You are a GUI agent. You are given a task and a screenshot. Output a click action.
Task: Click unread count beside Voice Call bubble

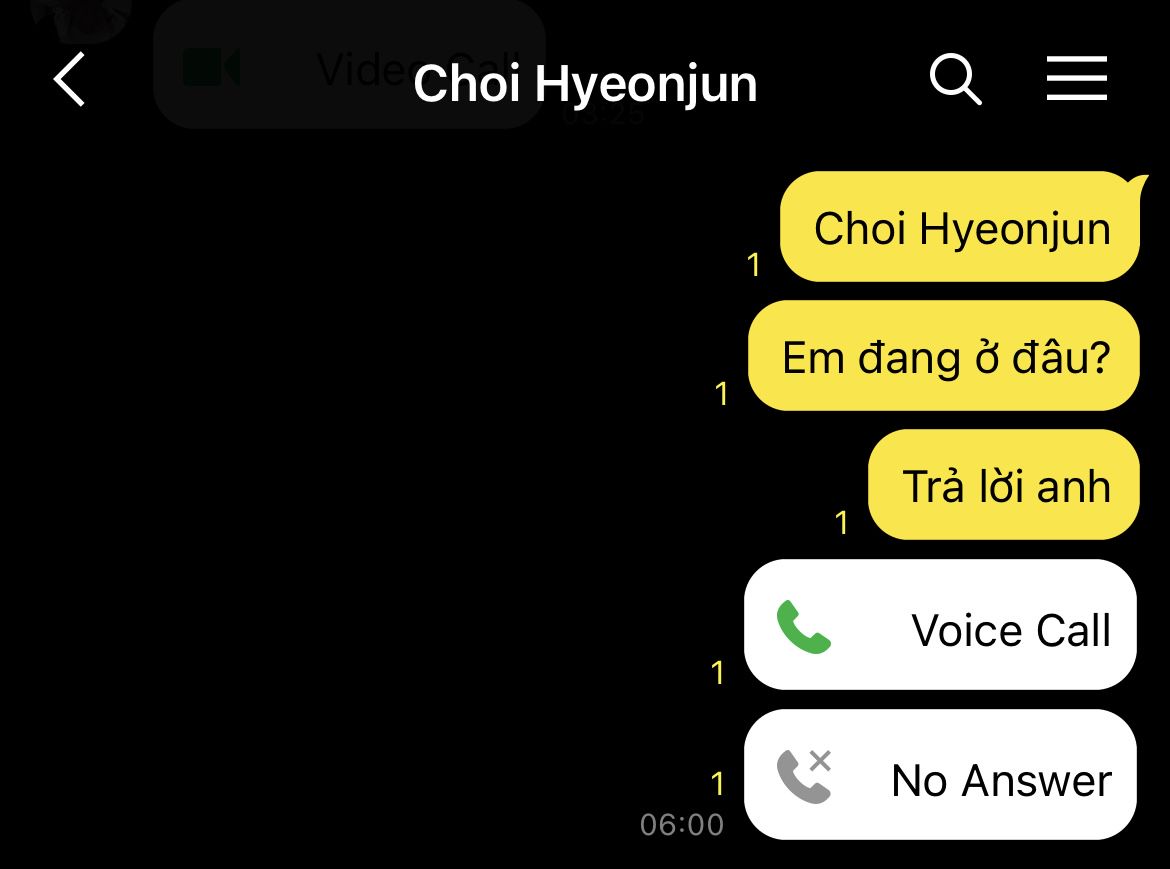point(718,673)
